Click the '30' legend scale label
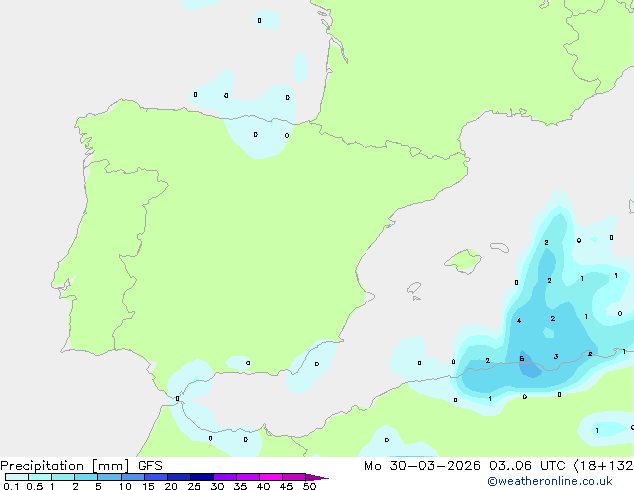The width and height of the screenshot is (634, 490). [x=217, y=486]
